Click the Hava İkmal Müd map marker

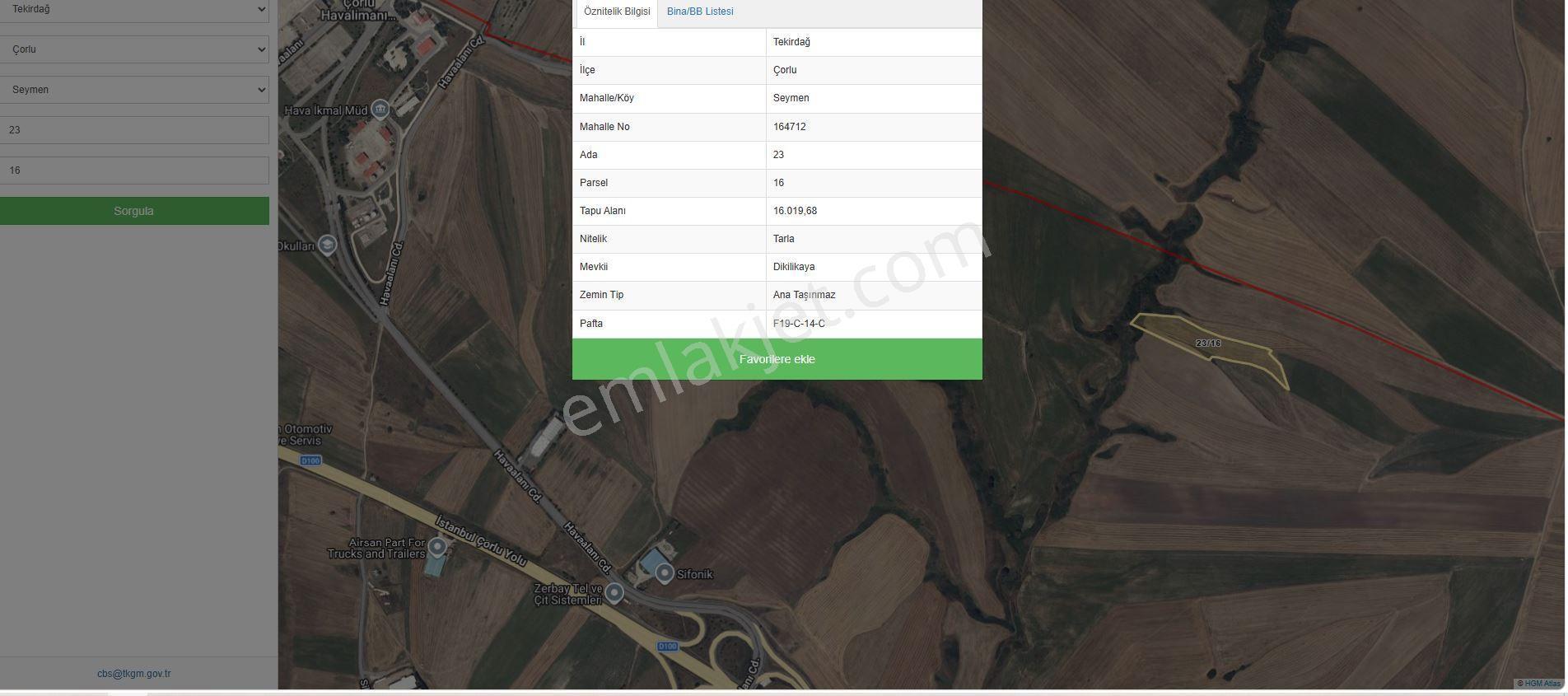click(380, 109)
